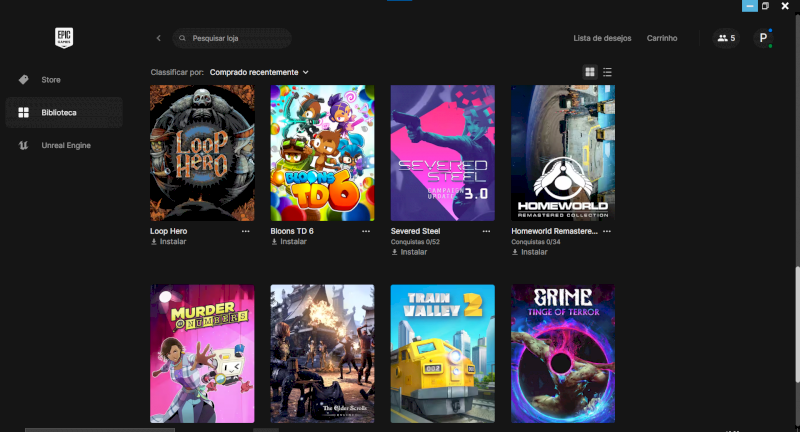This screenshot has width=800, height=432.
Task: Click the Store tag icon
Action: tap(23, 80)
